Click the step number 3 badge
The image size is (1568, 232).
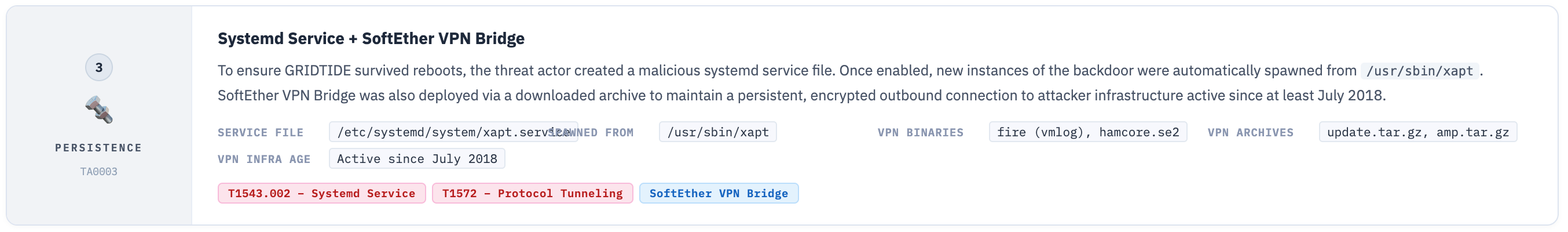[x=98, y=68]
